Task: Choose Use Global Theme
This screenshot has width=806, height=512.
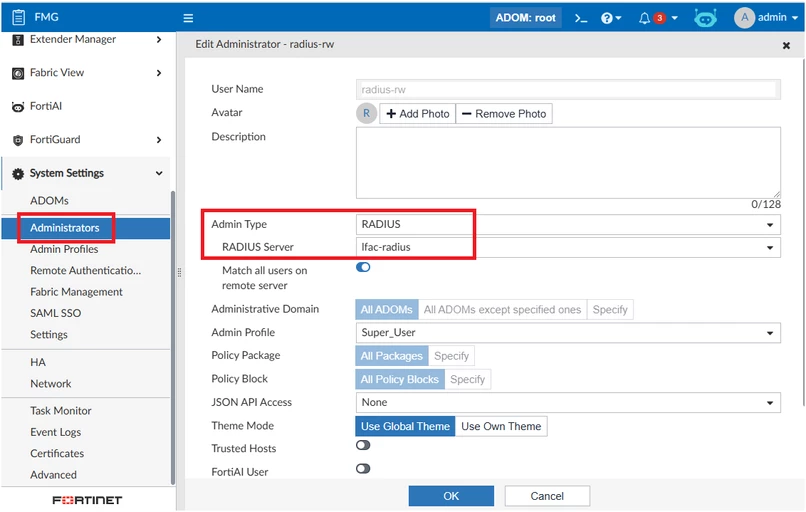Action: pos(405,426)
